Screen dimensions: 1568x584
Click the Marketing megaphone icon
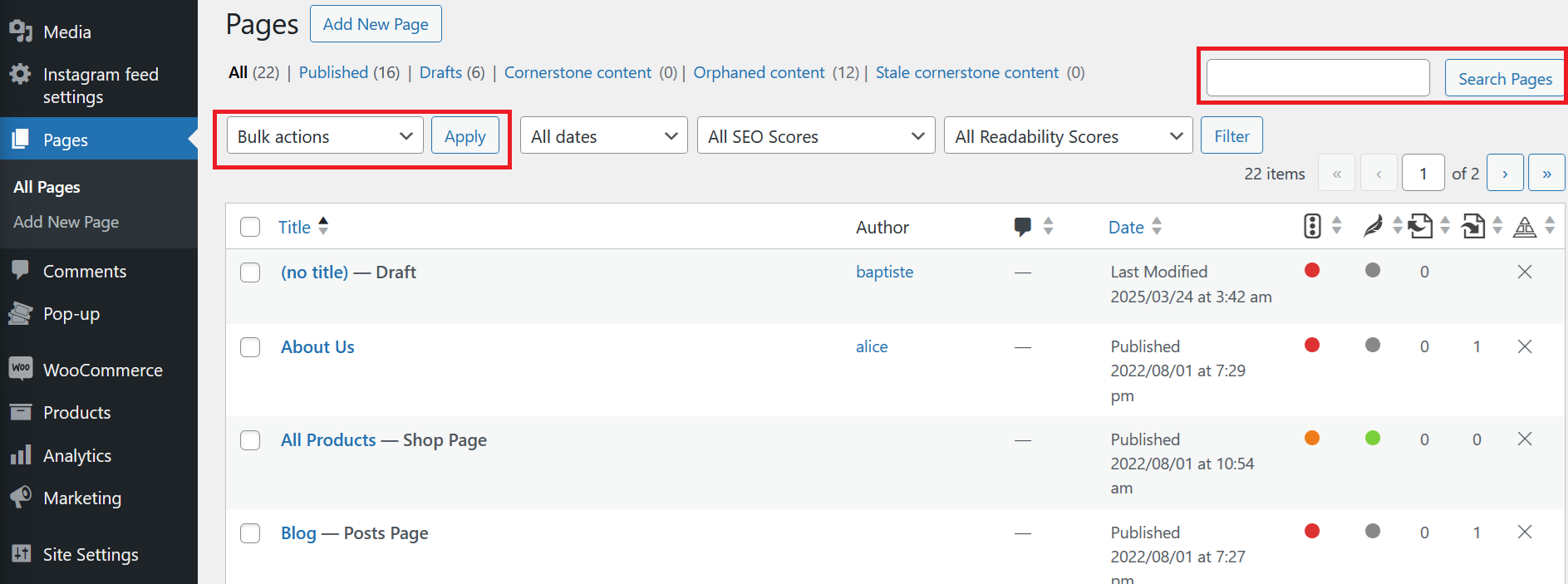pyautogui.click(x=21, y=497)
